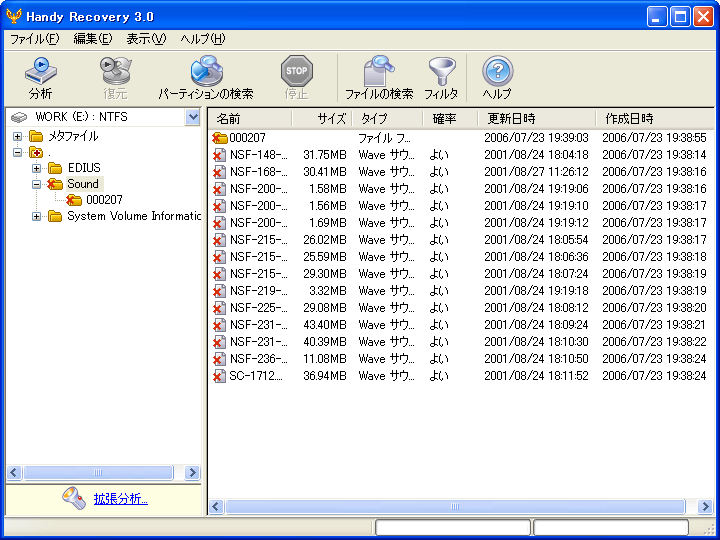Click the Handy Recovery app icon in title bar
The image size is (720, 540).
coord(14,16)
